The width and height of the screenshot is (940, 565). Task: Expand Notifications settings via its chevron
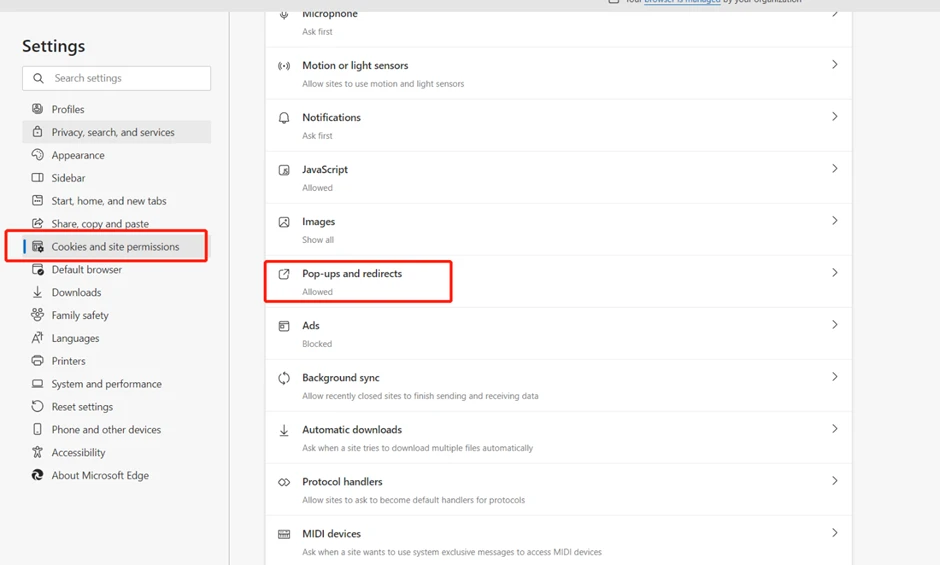pyautogui.click(x=834, y=116)
